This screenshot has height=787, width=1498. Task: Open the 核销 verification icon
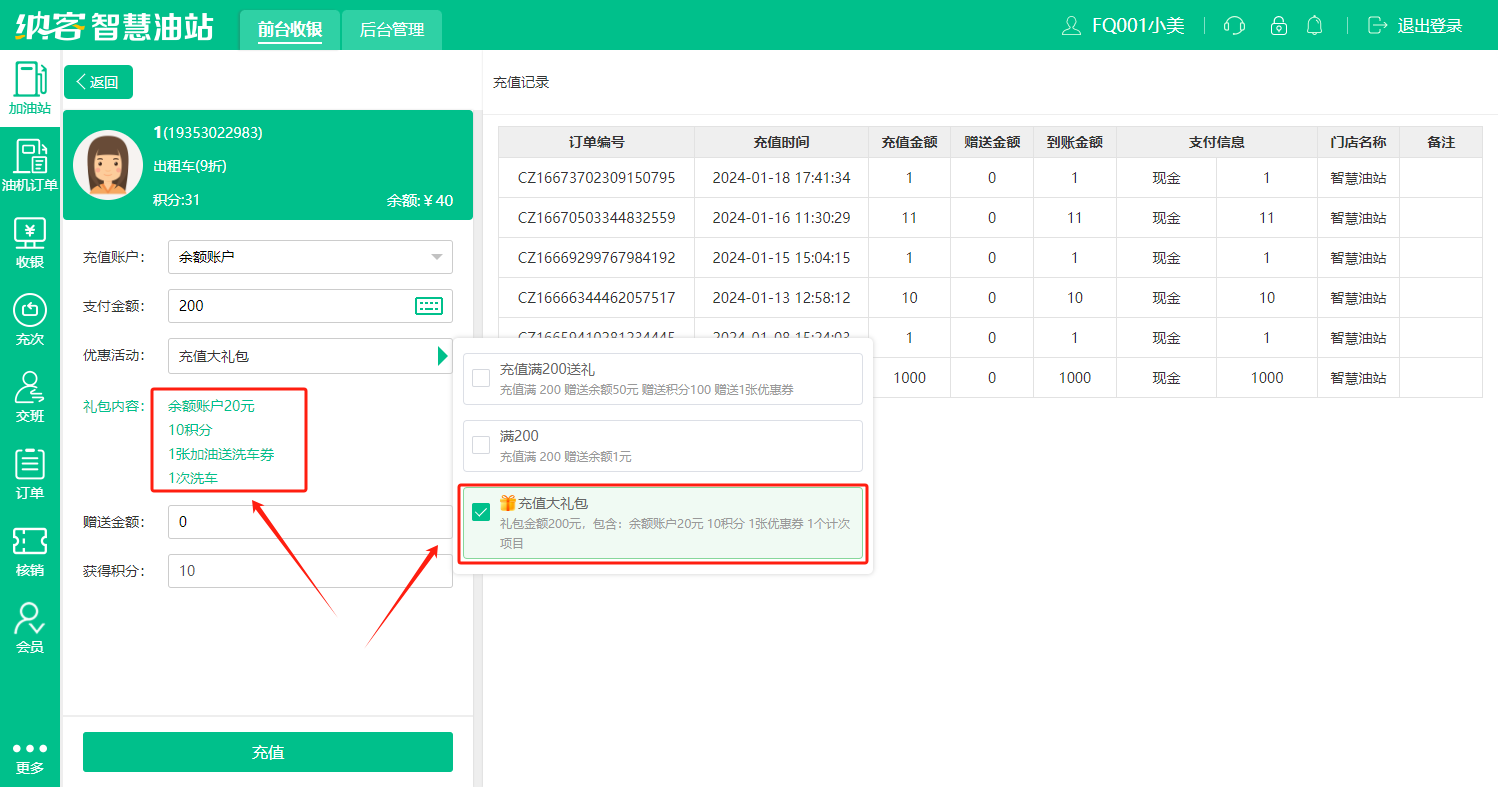click(30, 551)
